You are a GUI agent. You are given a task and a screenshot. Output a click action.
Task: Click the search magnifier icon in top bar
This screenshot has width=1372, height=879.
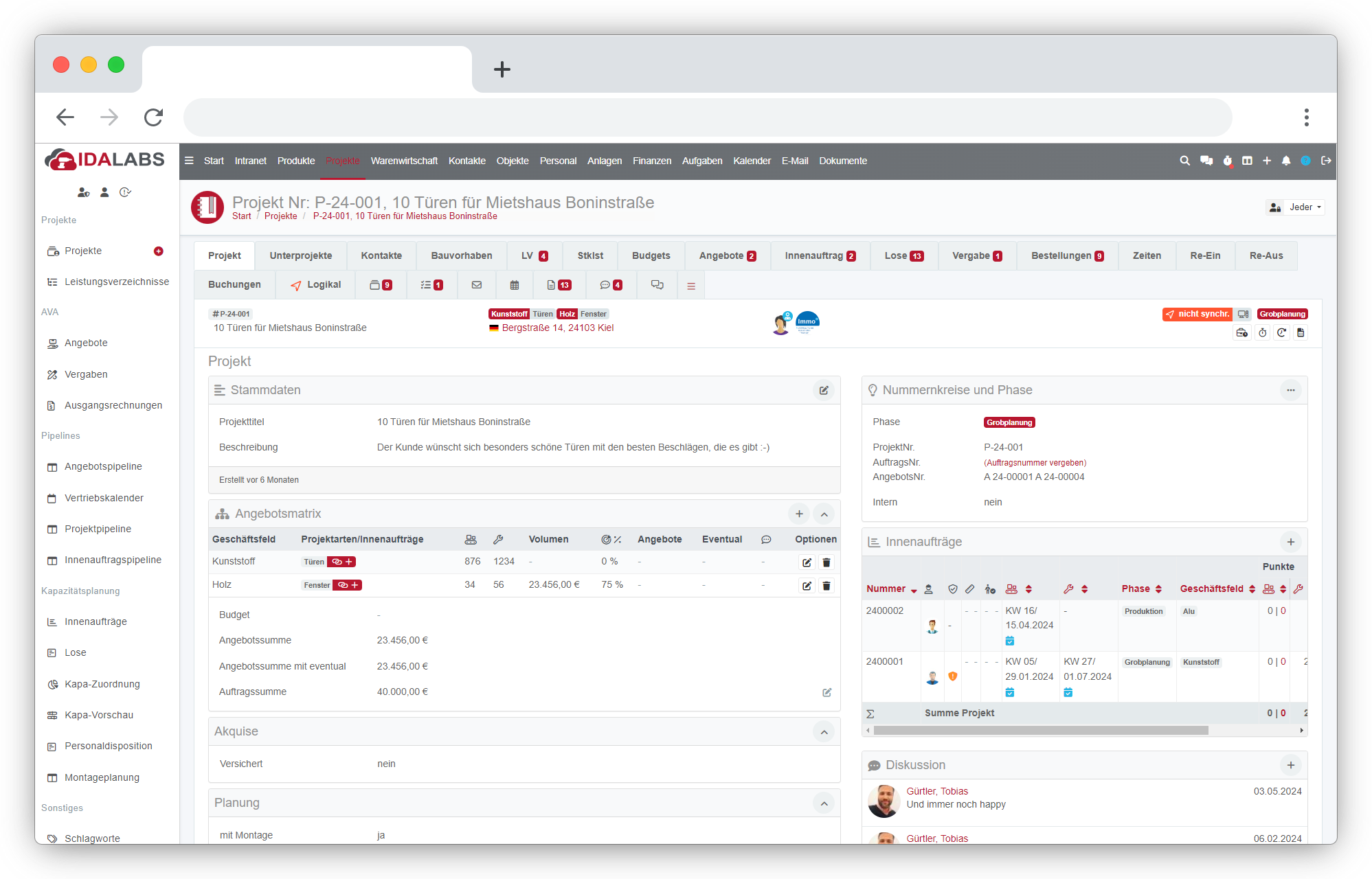tap(1184, 161)
